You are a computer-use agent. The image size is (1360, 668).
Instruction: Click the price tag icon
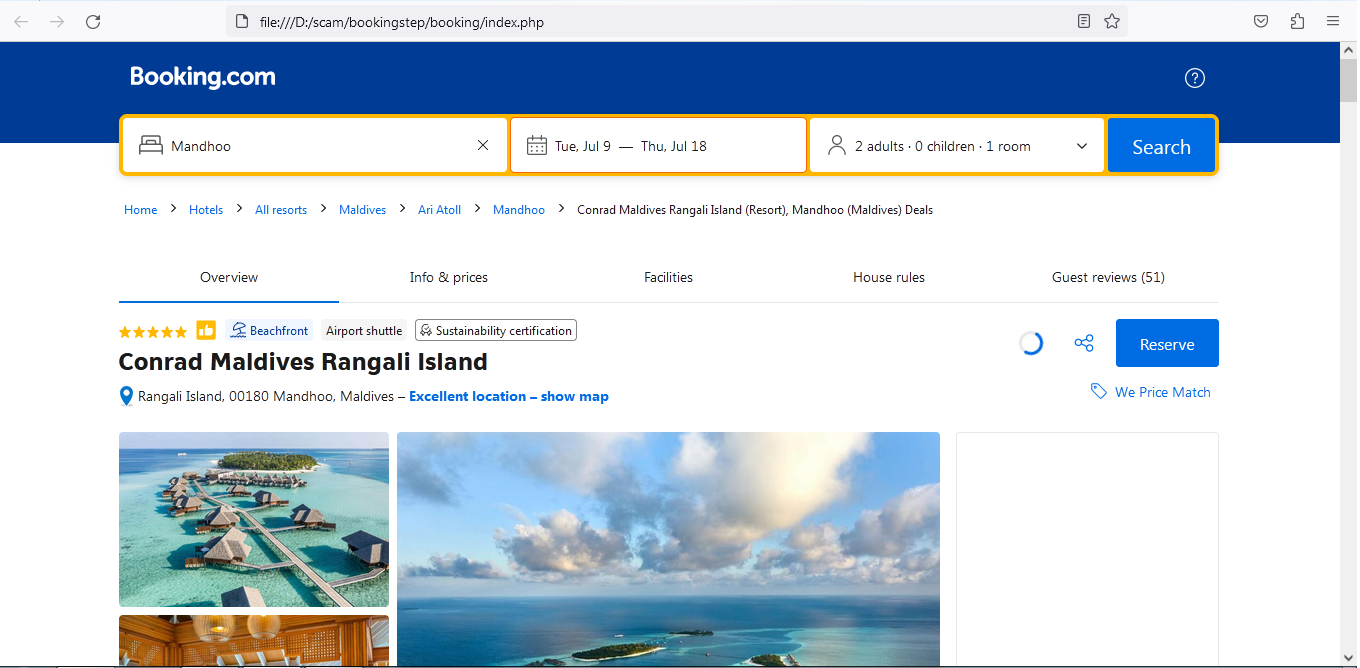[x=1099, y=392]
